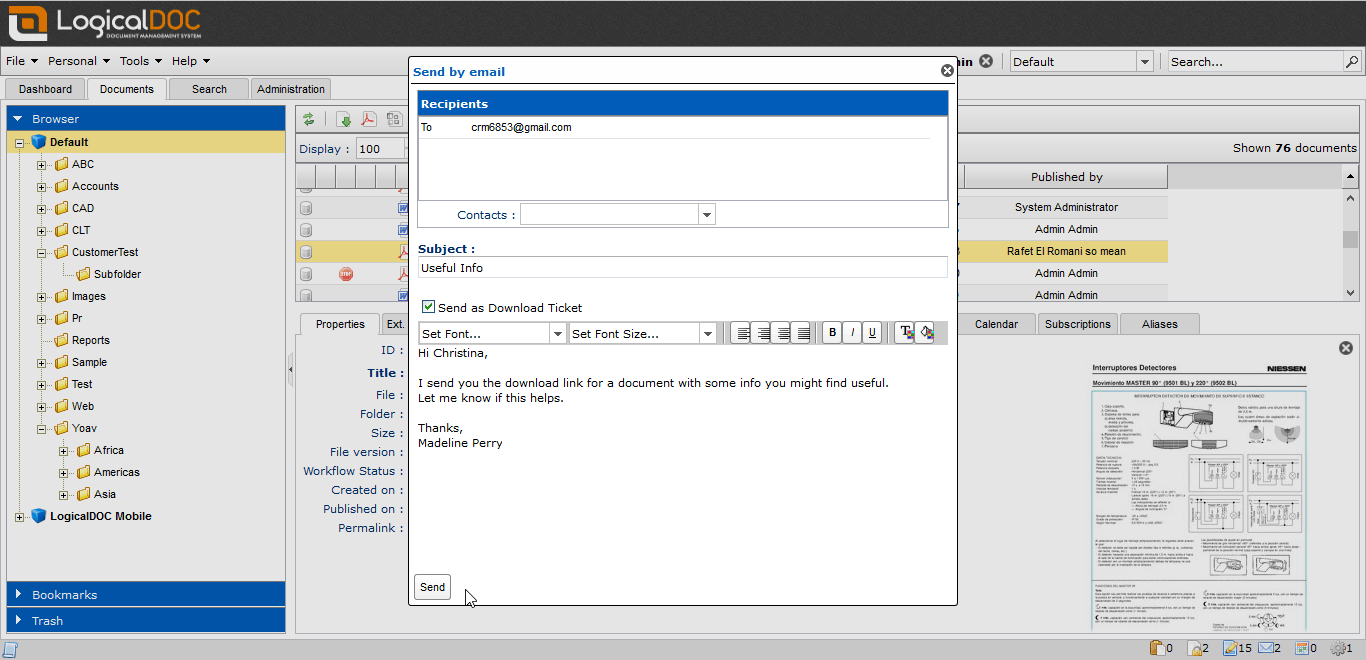Open the Tools menu
The width and height of the screenshot is (1366, 660).
click(x=134, y=61)
